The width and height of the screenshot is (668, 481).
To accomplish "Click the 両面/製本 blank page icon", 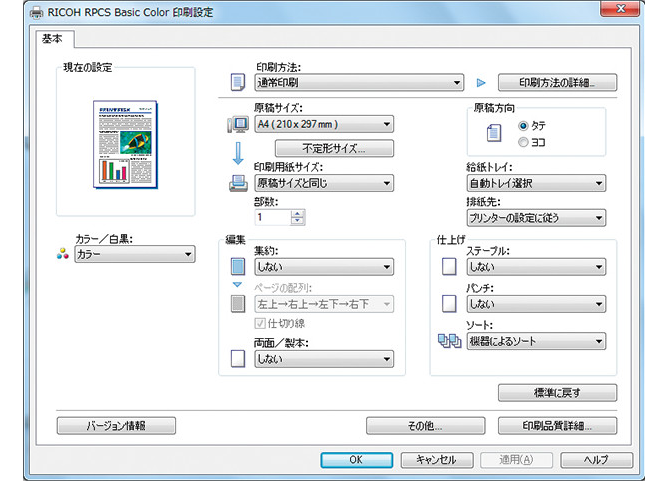I will [x=238, y=359].
